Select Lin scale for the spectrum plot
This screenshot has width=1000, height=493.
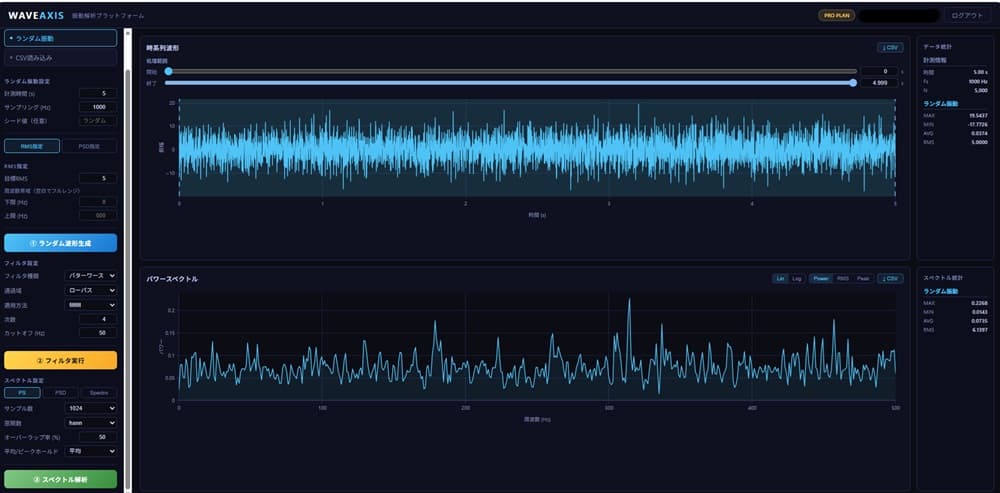[780, 279]
